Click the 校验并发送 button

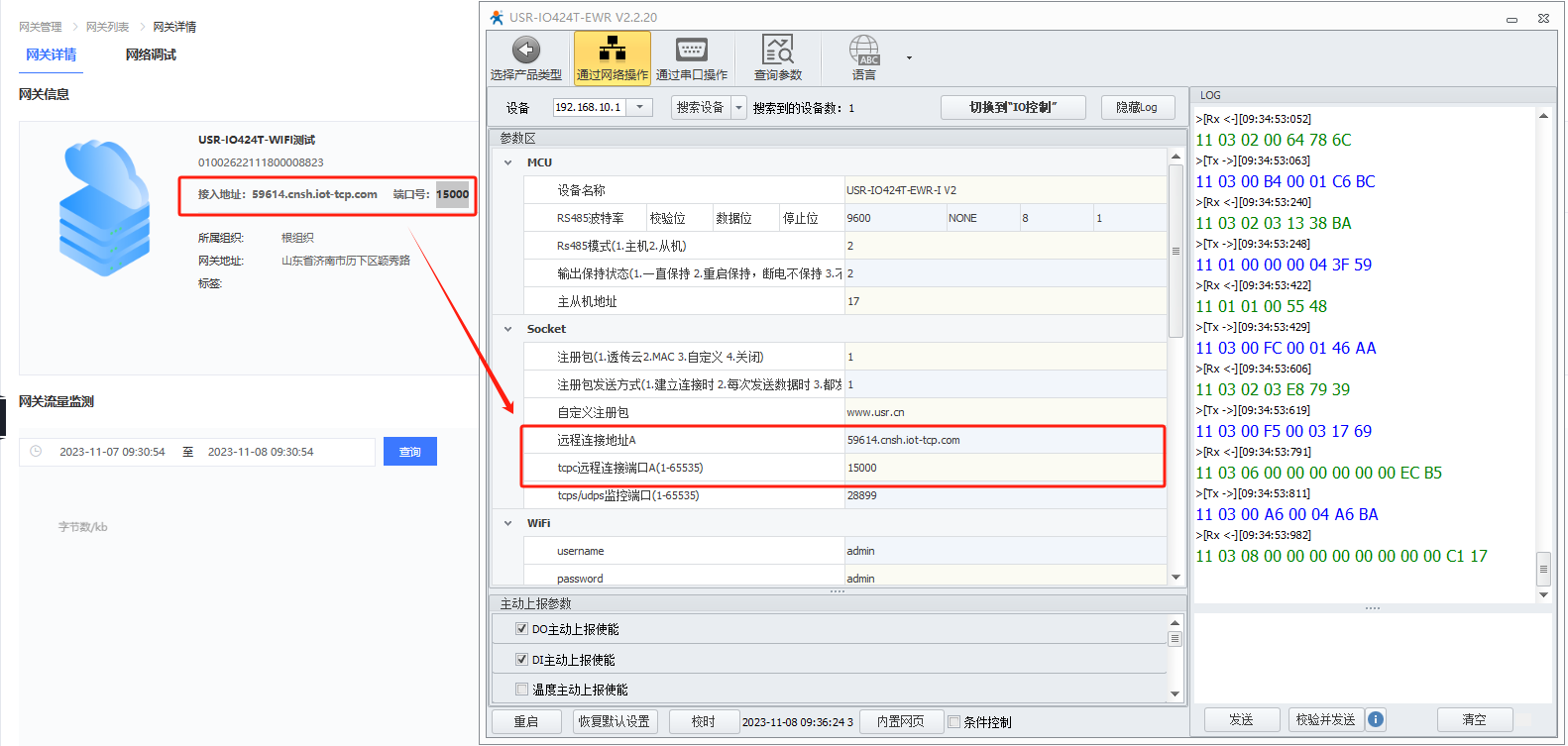1325,719
